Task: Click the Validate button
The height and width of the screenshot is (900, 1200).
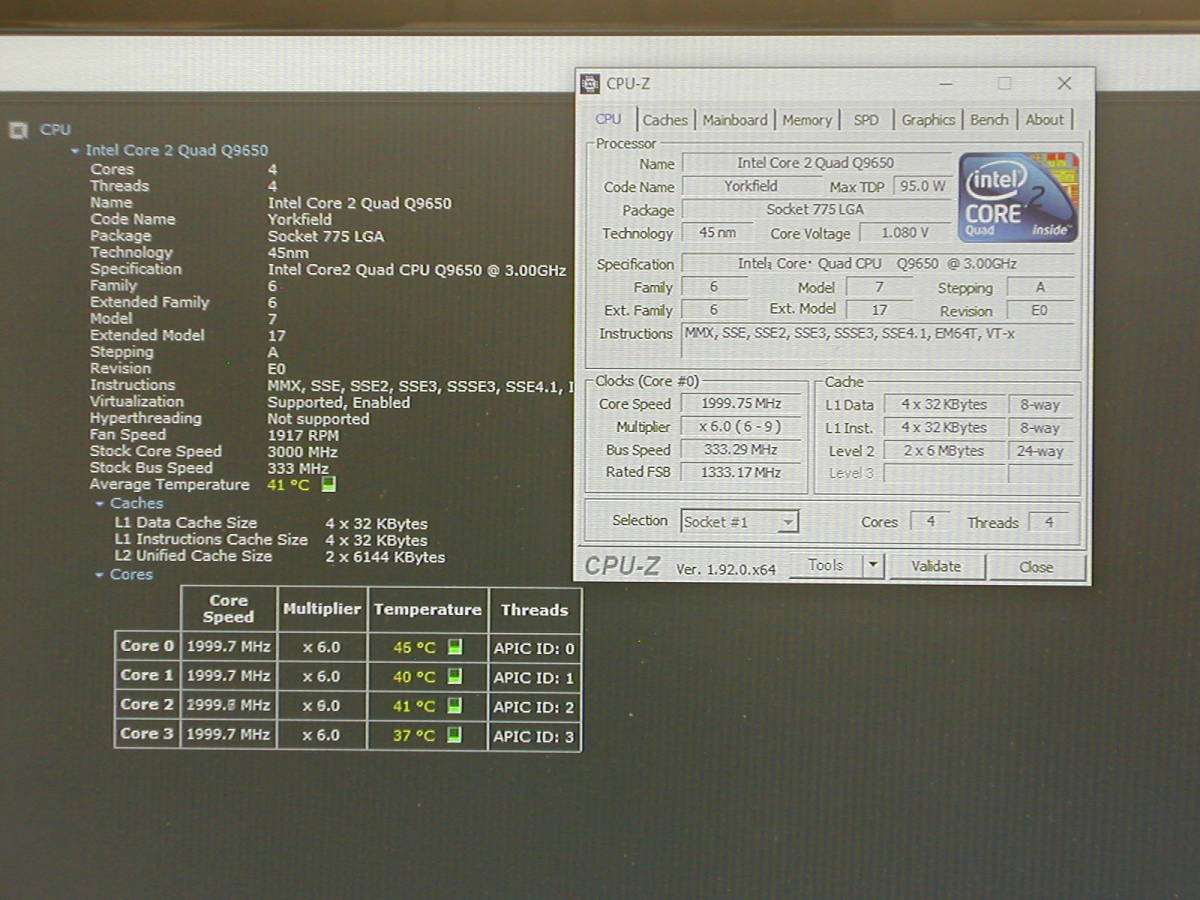Action: click(x=936, y=567)
